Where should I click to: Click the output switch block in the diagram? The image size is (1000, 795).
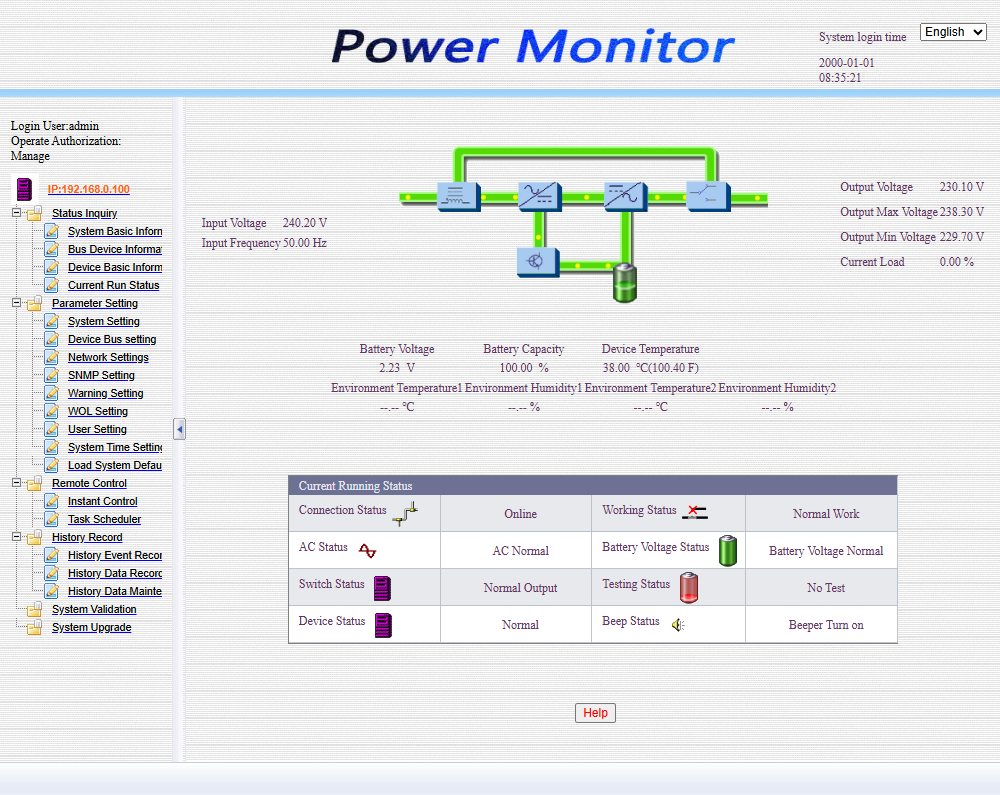coord(708,196)
